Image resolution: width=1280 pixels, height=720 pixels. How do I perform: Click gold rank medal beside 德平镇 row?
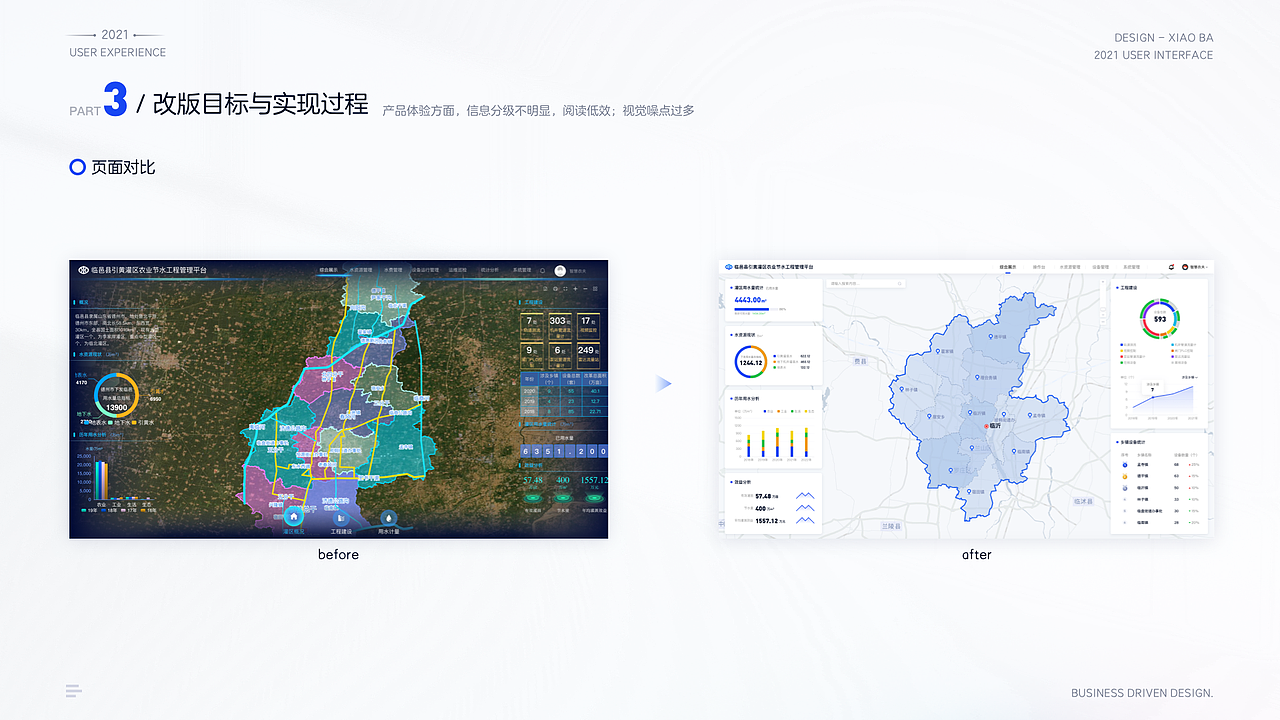pos(1125,476)
